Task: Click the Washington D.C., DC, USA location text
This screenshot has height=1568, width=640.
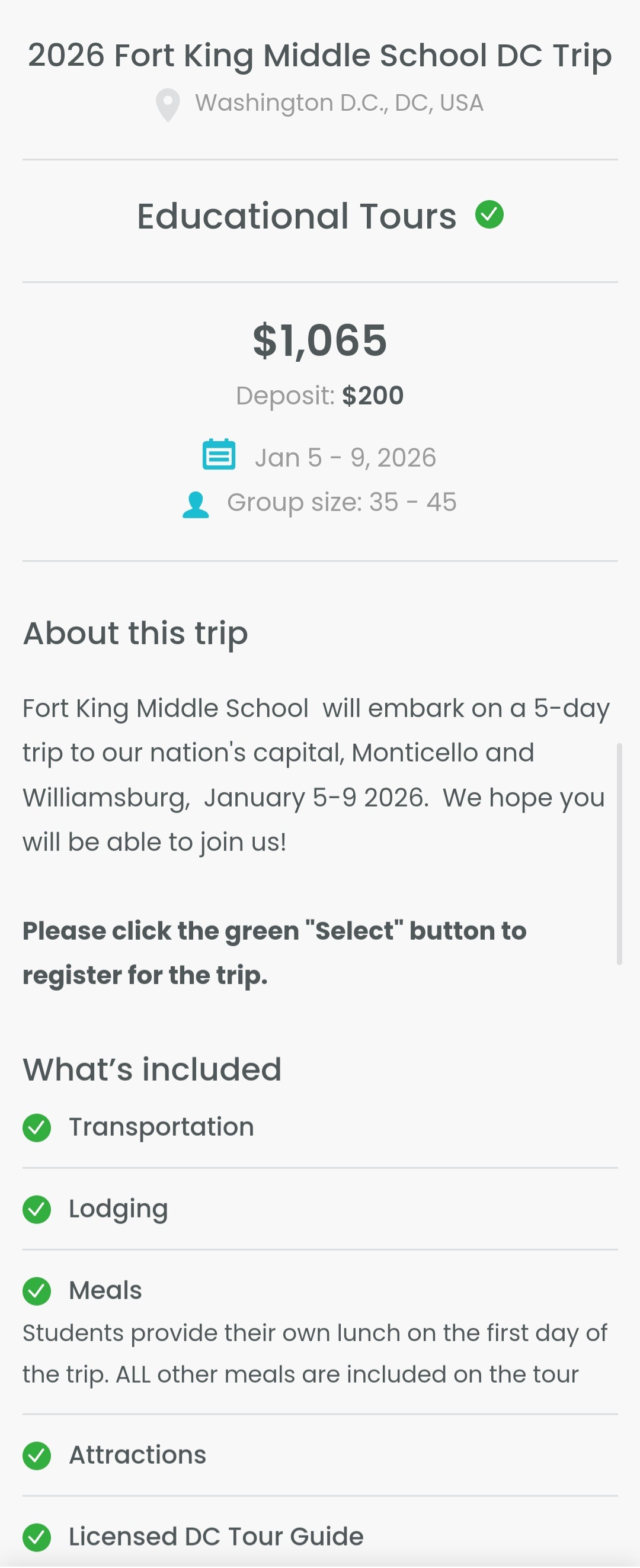Action: click(339, 103)
